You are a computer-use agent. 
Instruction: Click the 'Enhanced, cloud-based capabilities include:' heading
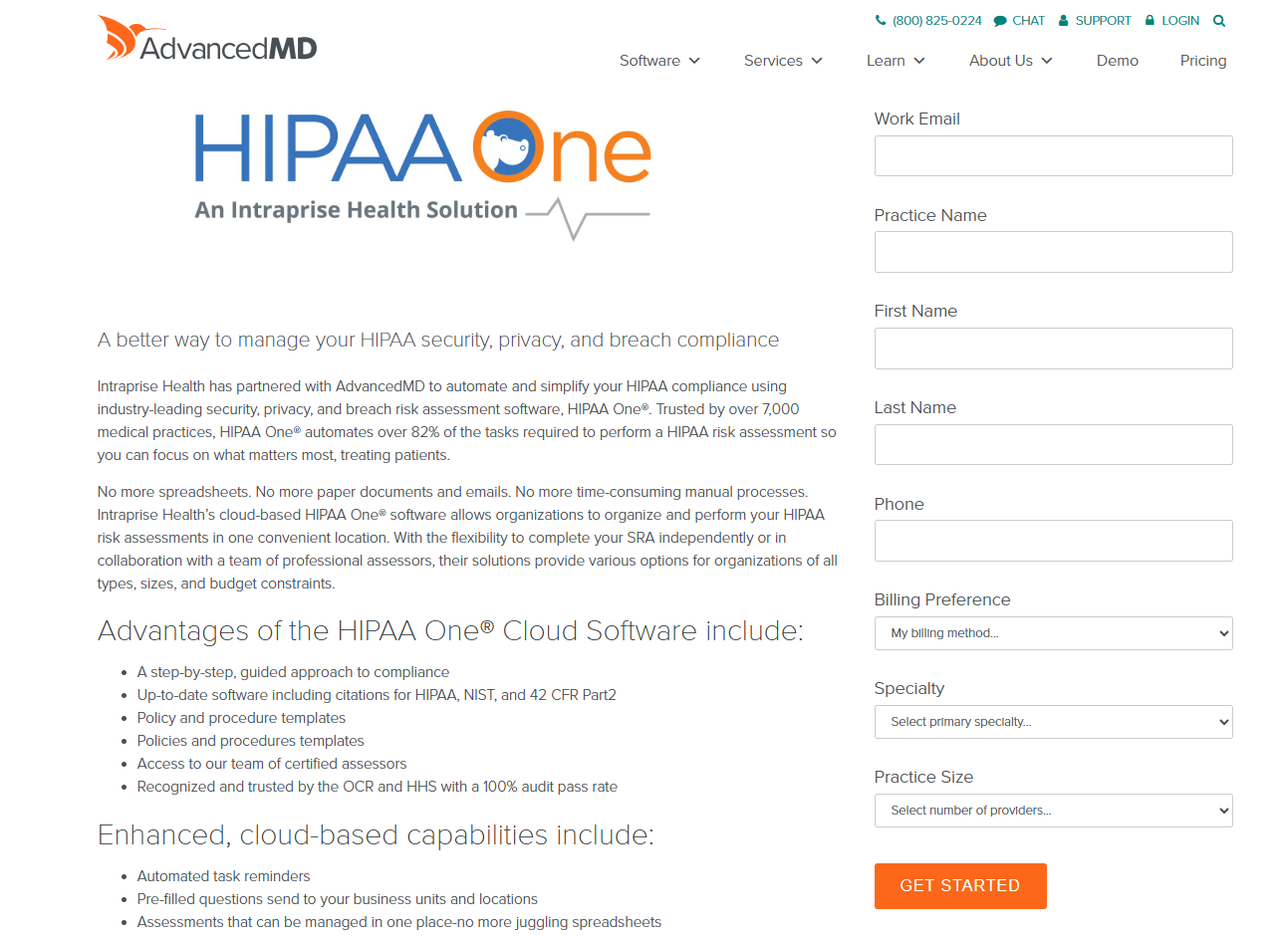(376, 835)
